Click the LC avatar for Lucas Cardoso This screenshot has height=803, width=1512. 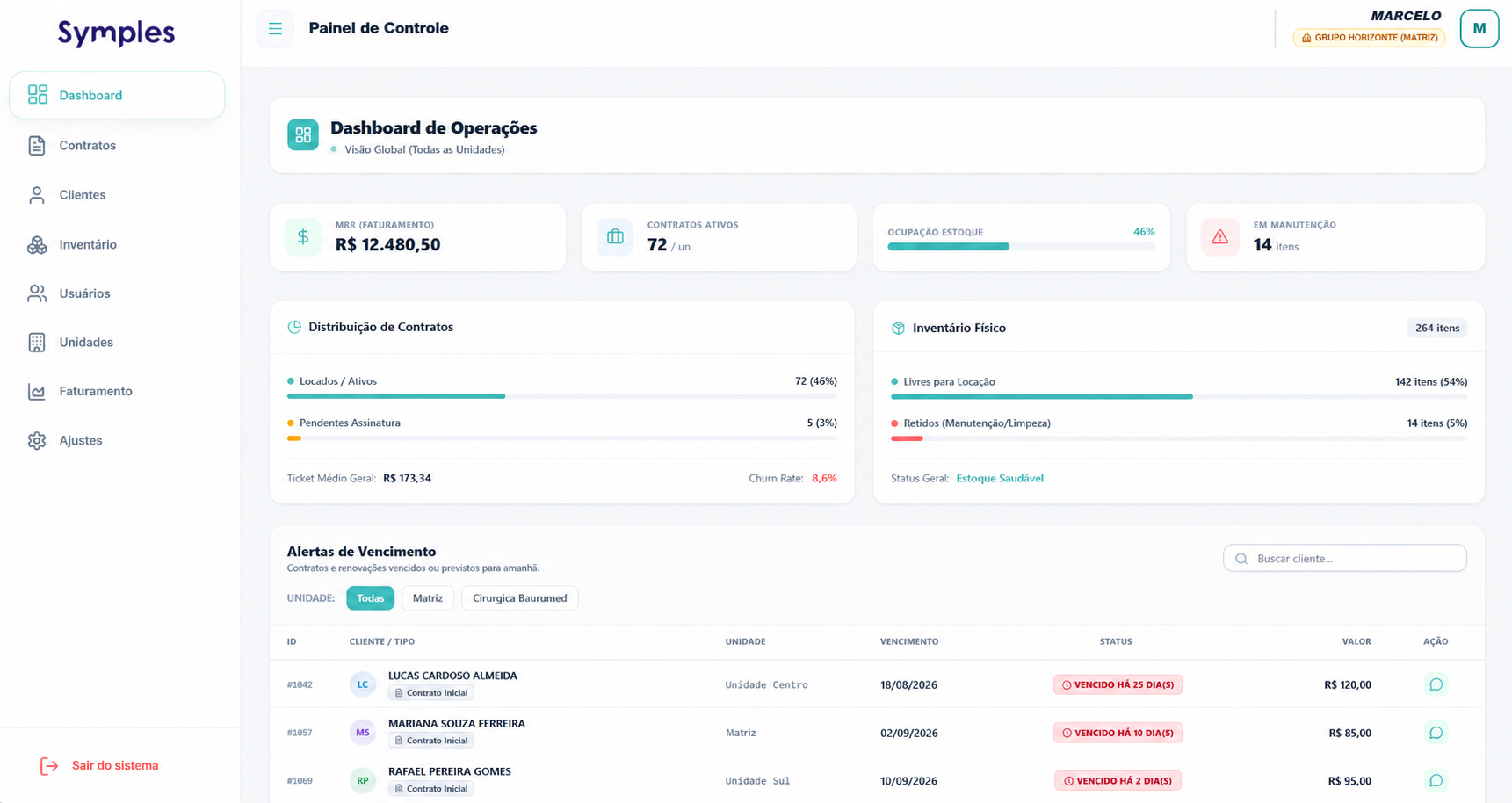pos(363,684)
